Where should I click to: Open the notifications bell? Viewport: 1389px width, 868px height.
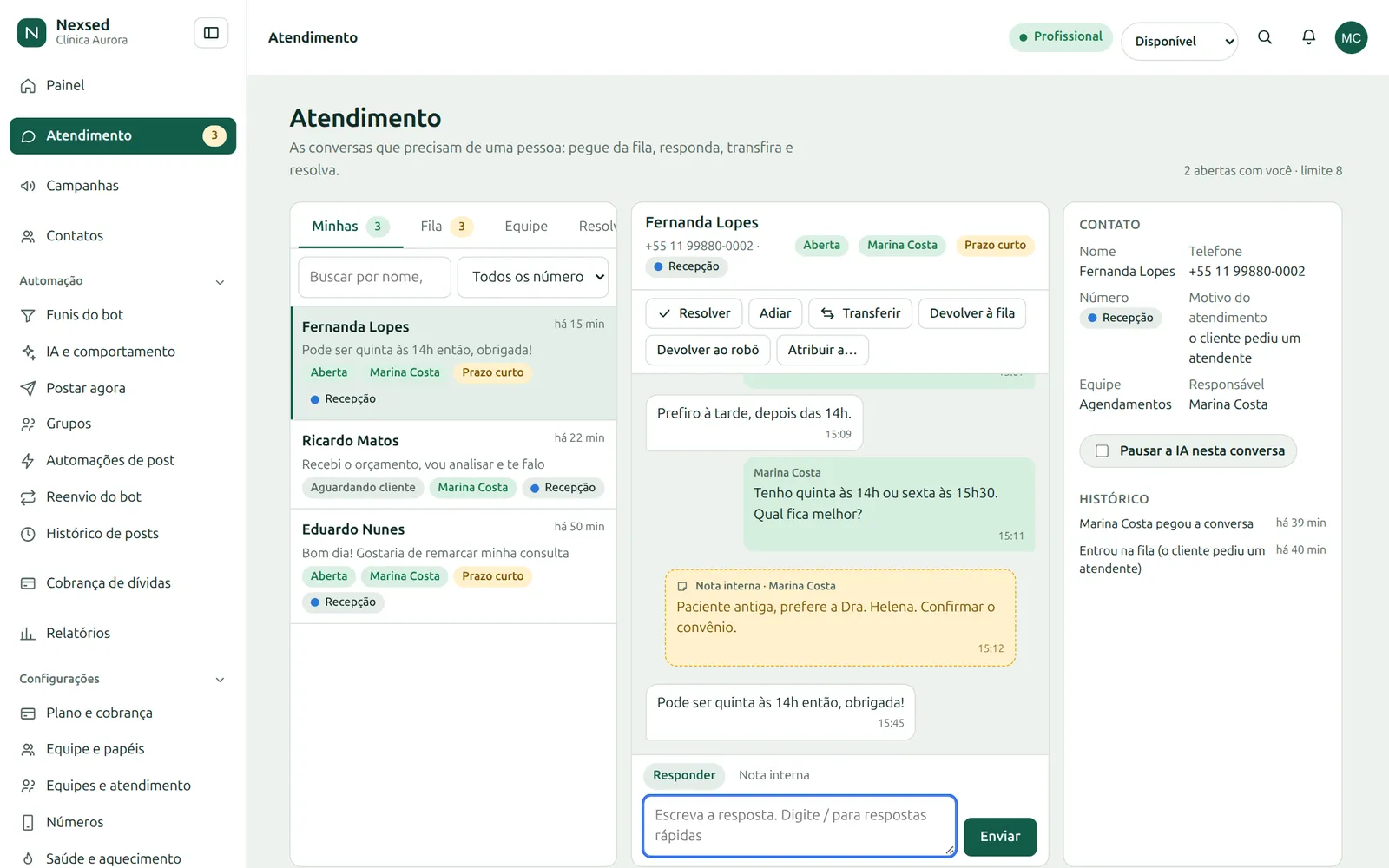click(x=1308, y=37)
